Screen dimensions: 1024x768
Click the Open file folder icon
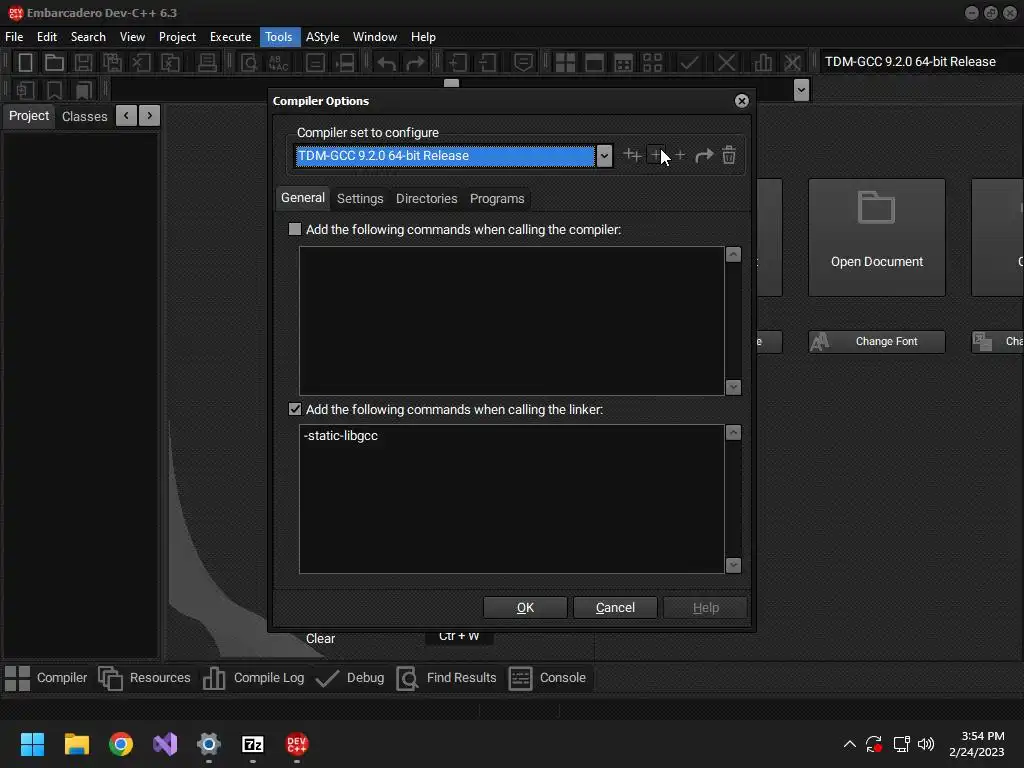[54, 63]
